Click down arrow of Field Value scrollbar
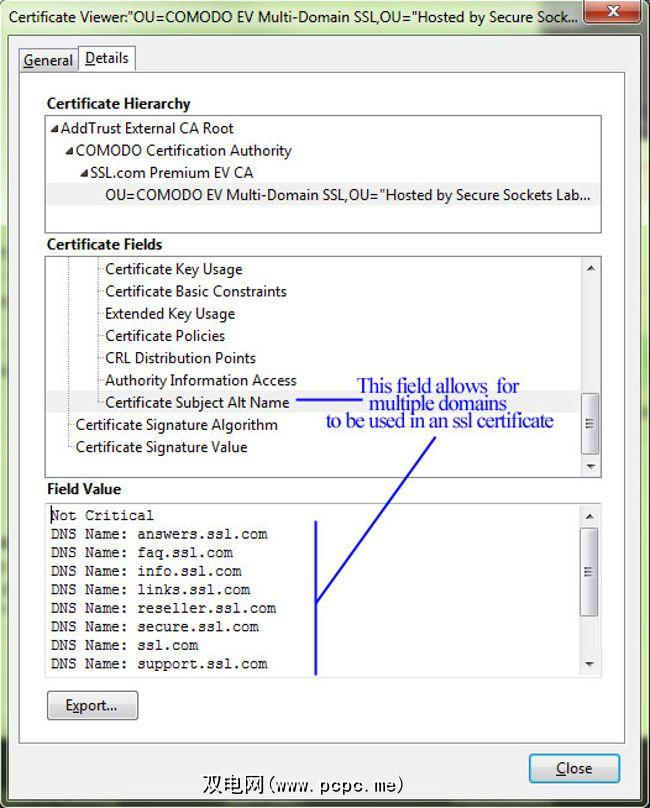Screen dimensions: 650x808 click(x=590, y=664)
